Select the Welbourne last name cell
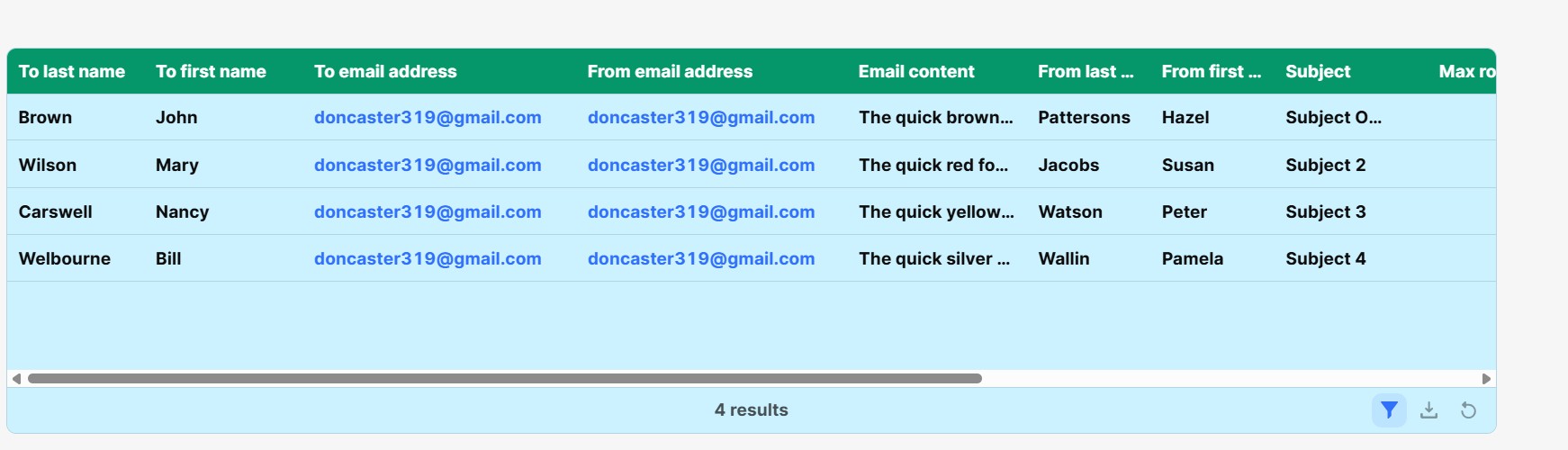 65,259
